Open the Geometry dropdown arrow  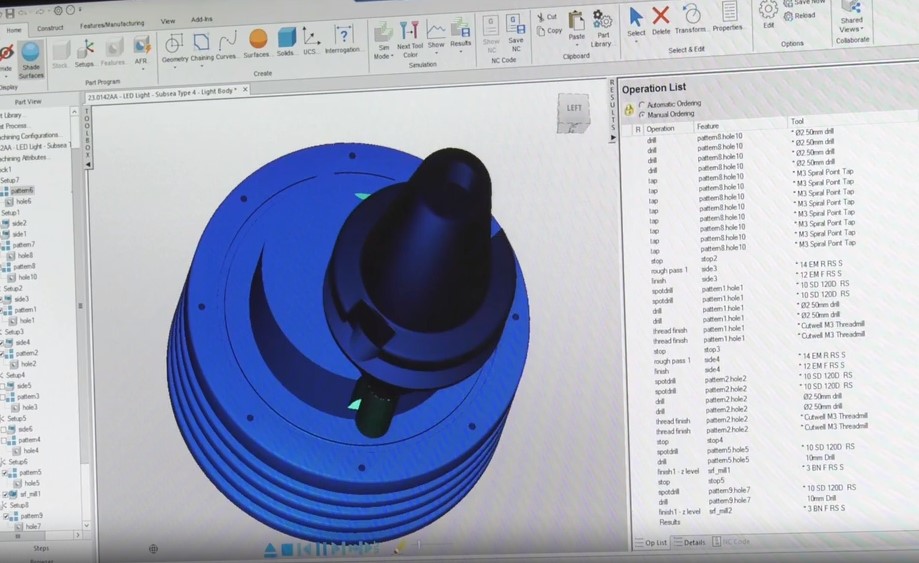[x=175, y=67]
